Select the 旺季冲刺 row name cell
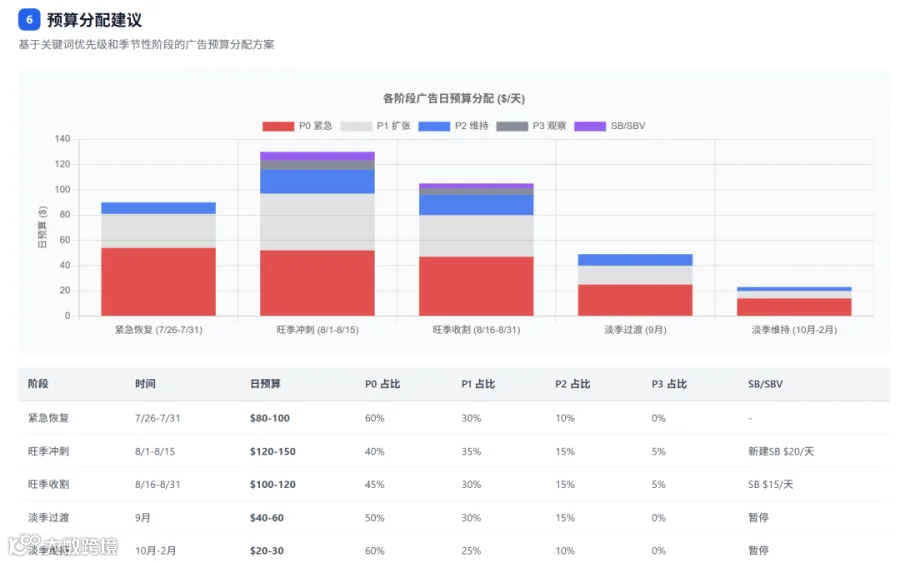Screen dimensions: 900x563 (48, 452)
